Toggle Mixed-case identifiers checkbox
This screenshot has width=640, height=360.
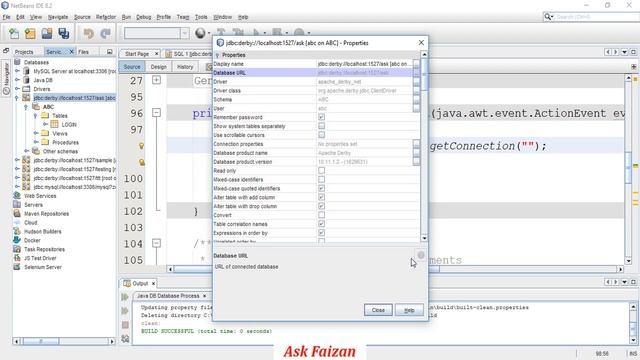(x=322, y=180)
